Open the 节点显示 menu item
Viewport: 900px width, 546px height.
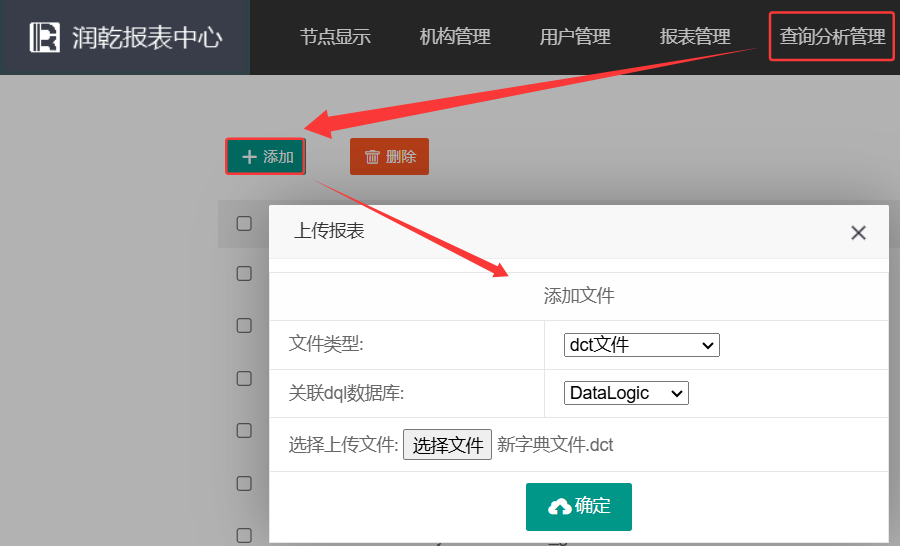coord(335,37)
